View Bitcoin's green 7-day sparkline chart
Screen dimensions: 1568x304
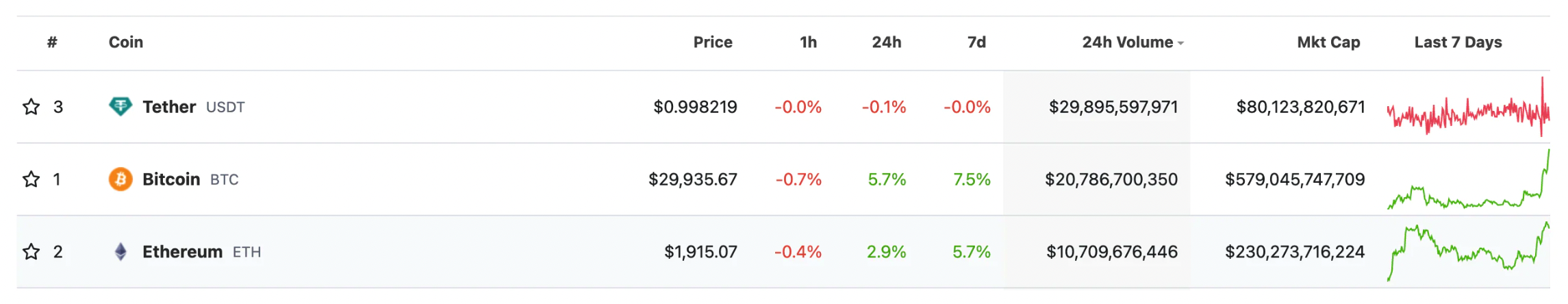tap(1468, 179)
